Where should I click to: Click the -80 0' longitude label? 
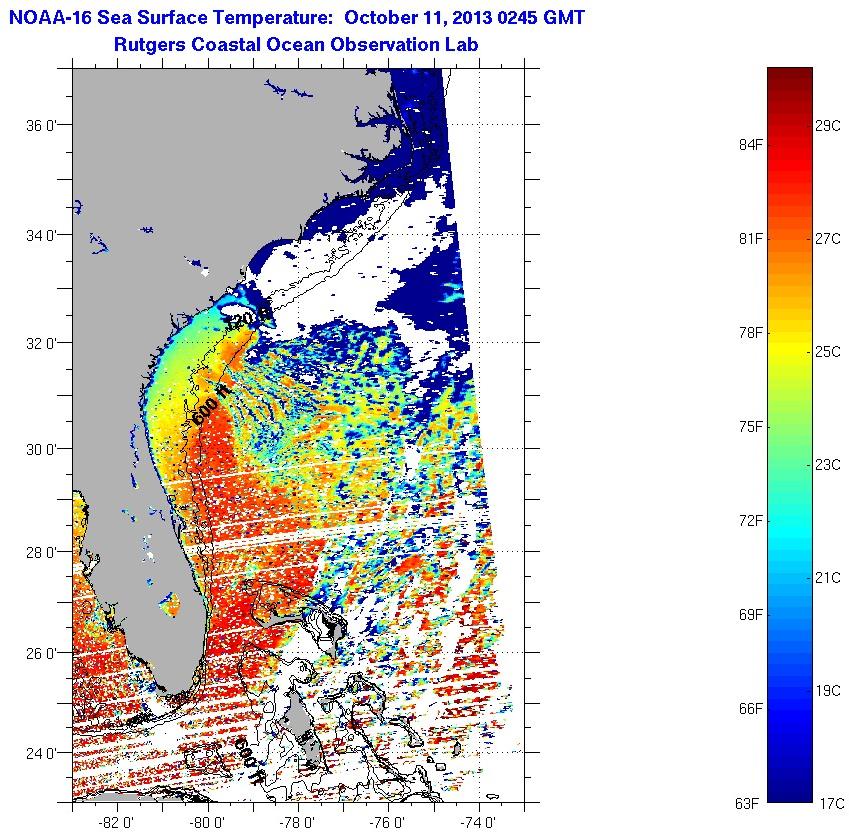[207, 823]
